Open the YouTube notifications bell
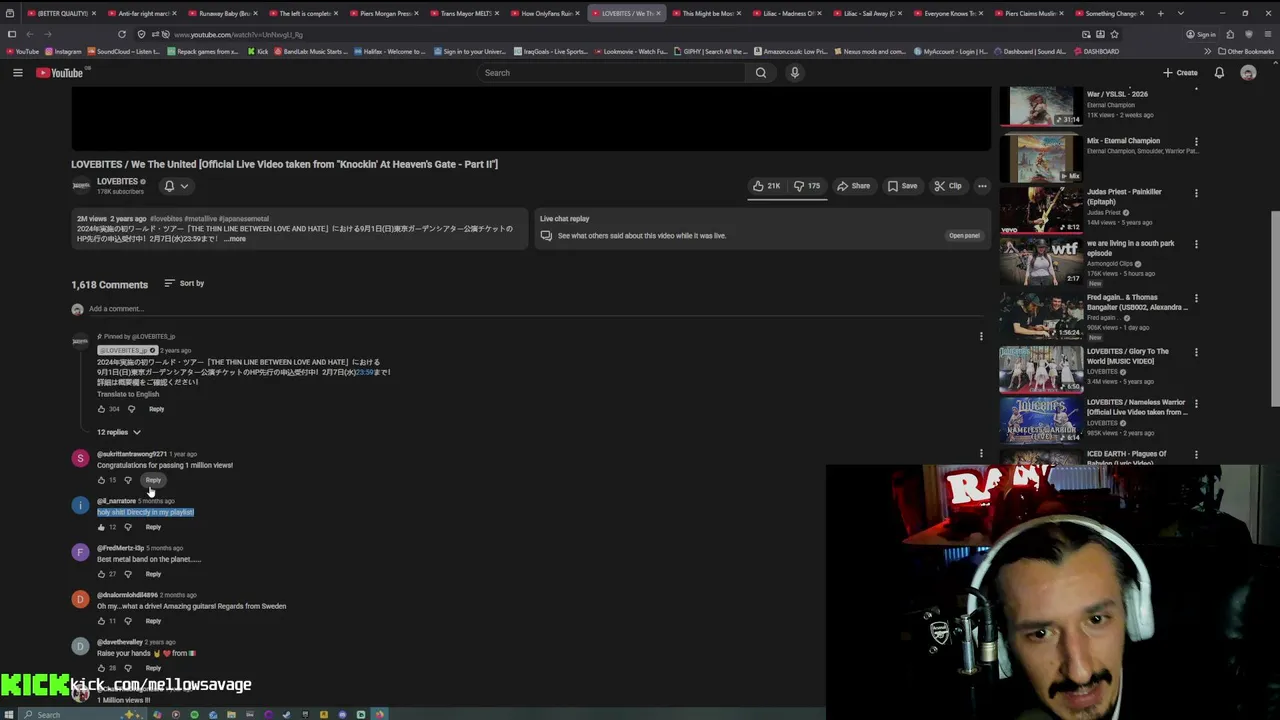The width and height of the screenshot is (1280, 720). tap(1219, 73)
